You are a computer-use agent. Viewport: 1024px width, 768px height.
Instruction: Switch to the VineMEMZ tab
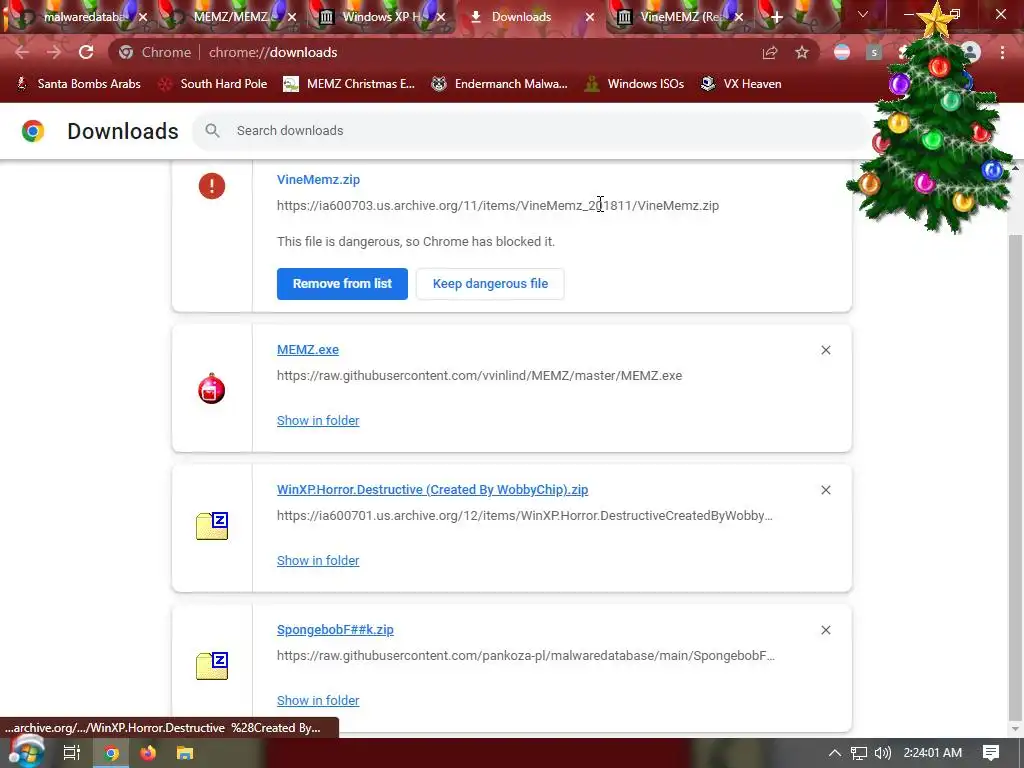tap(682, 17)
